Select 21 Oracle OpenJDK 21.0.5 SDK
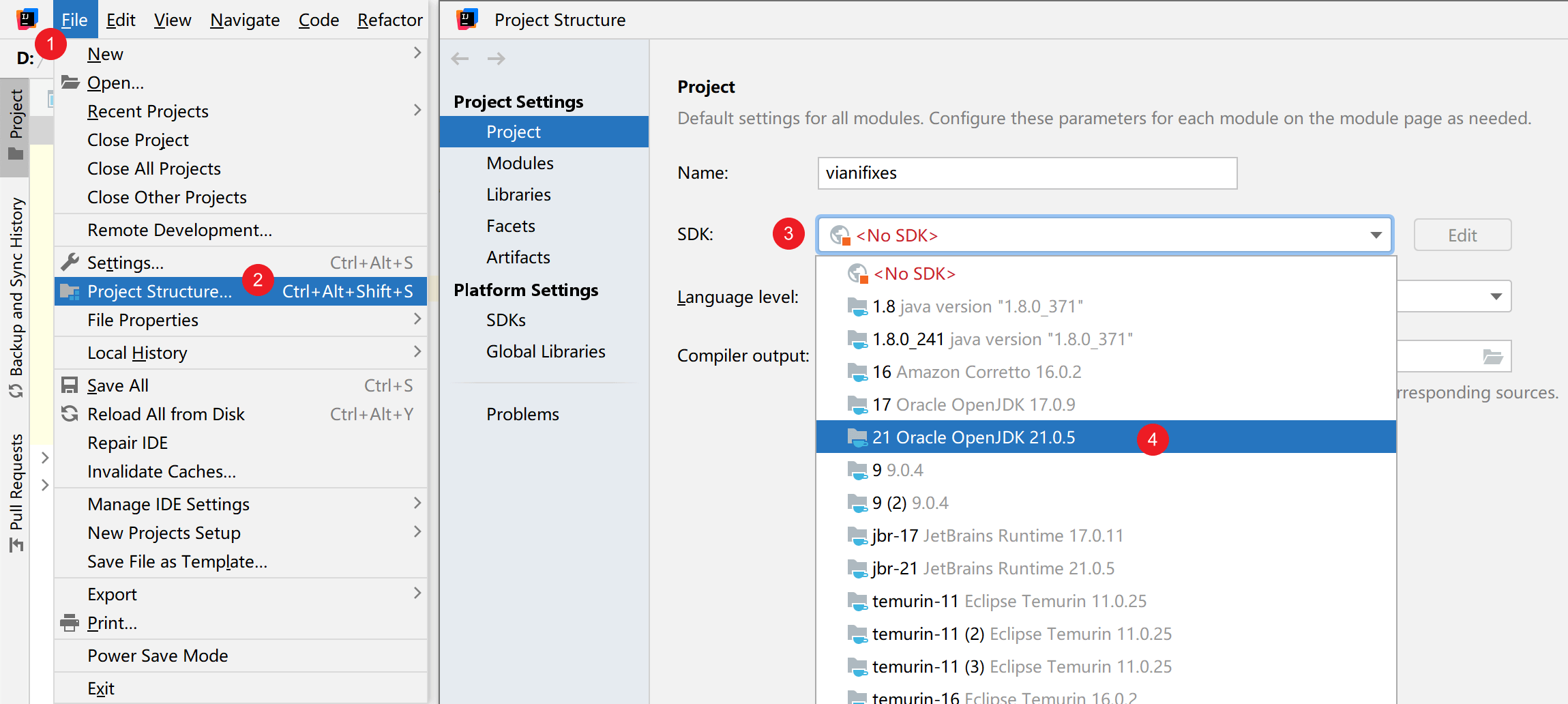1568x704 pixels. point(973,437)
